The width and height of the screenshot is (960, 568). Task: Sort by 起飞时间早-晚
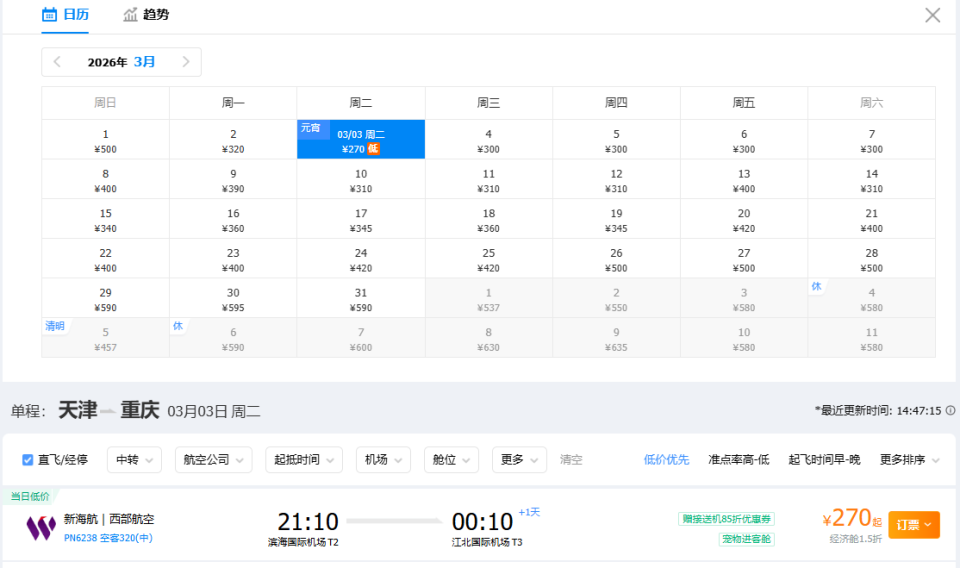[824, 460]
